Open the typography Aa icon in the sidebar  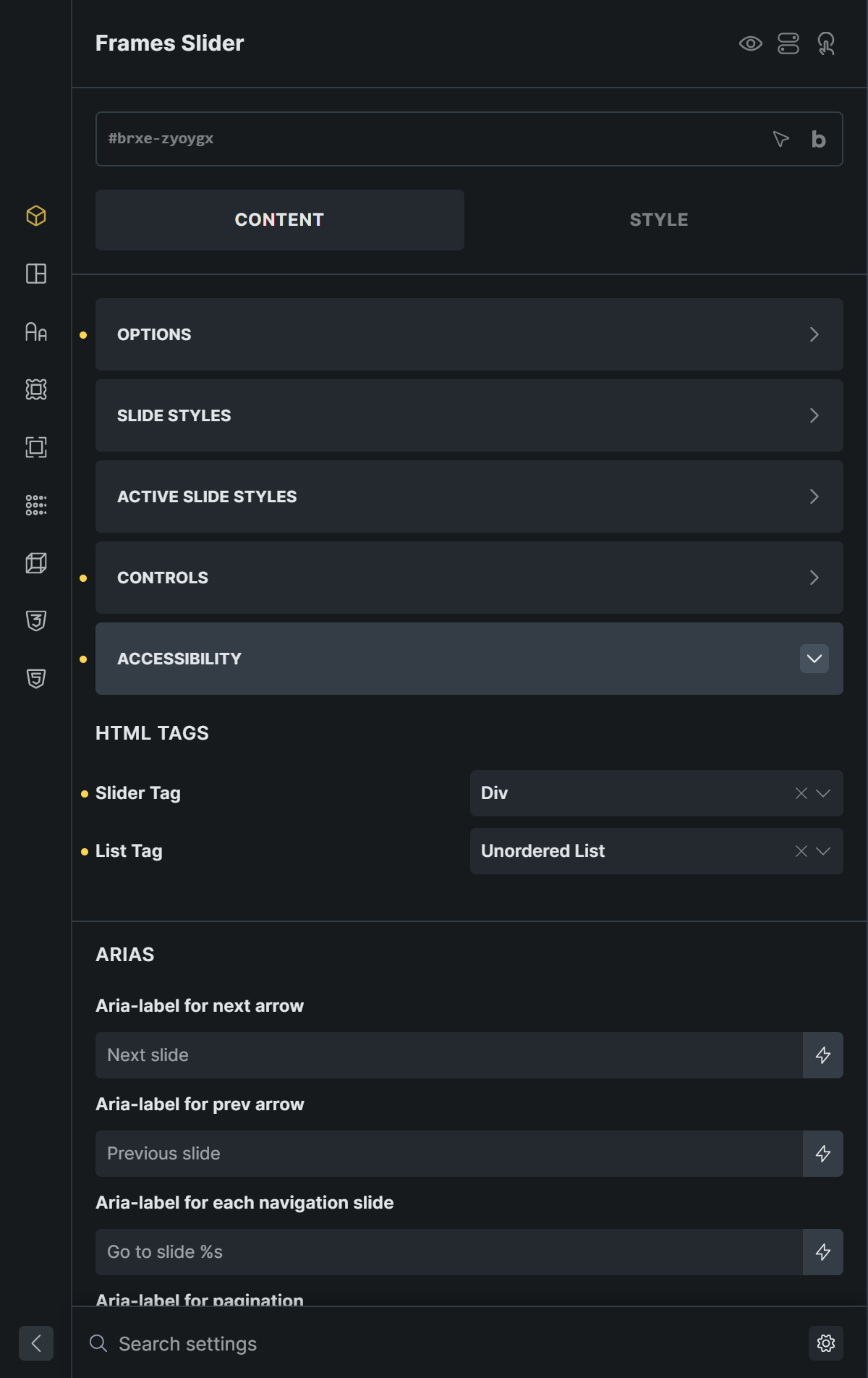[36, 331]
